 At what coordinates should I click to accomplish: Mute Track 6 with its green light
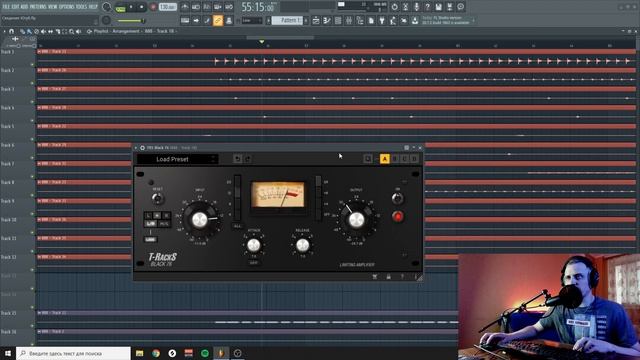click(x=32, y=158)
